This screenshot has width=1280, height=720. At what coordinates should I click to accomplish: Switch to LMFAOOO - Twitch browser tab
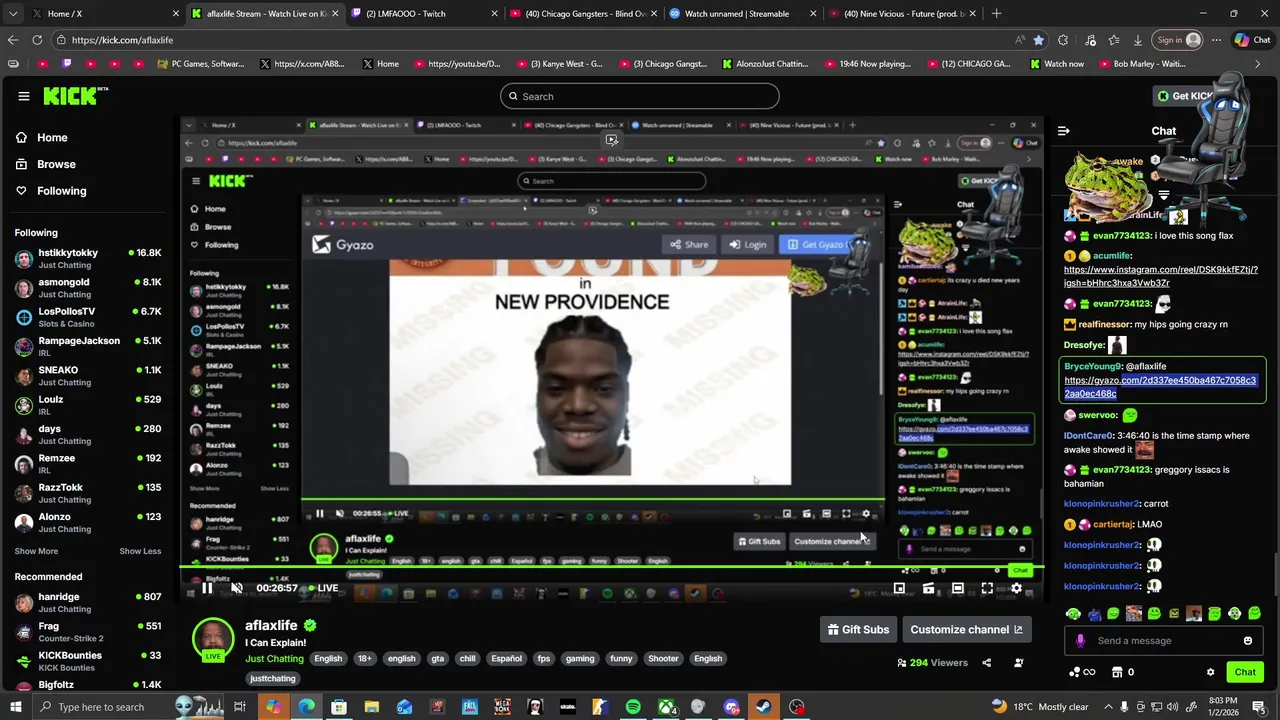[424, 14]
